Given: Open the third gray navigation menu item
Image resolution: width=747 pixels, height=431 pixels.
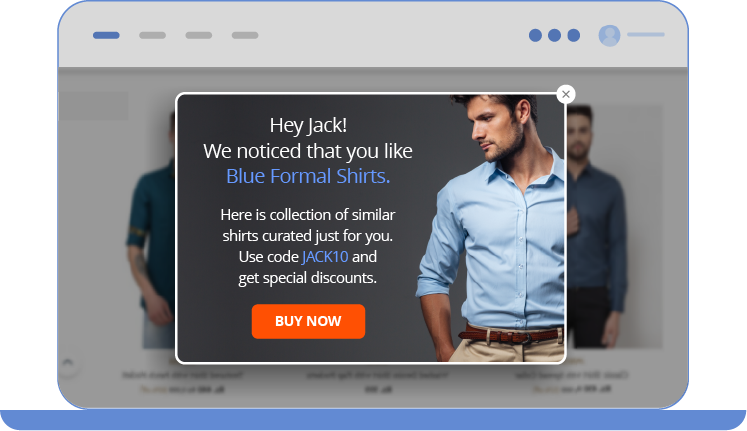Looking at the screenshot, I should [x=199, y=35].
